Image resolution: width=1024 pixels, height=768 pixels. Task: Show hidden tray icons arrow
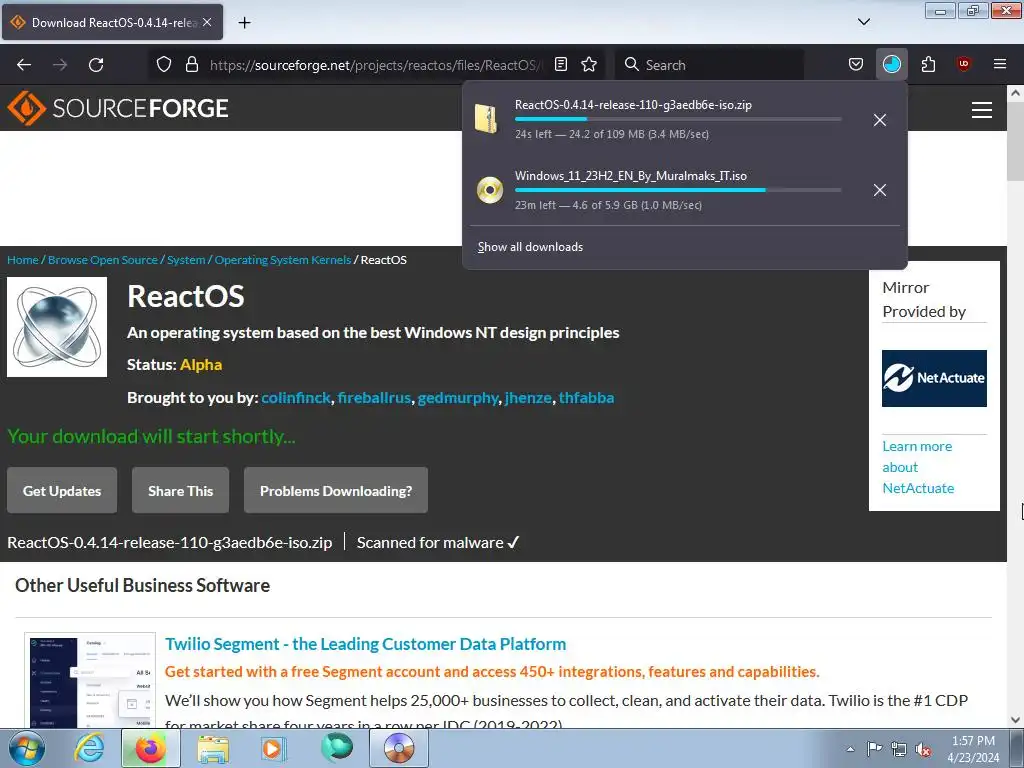(850, 749)
